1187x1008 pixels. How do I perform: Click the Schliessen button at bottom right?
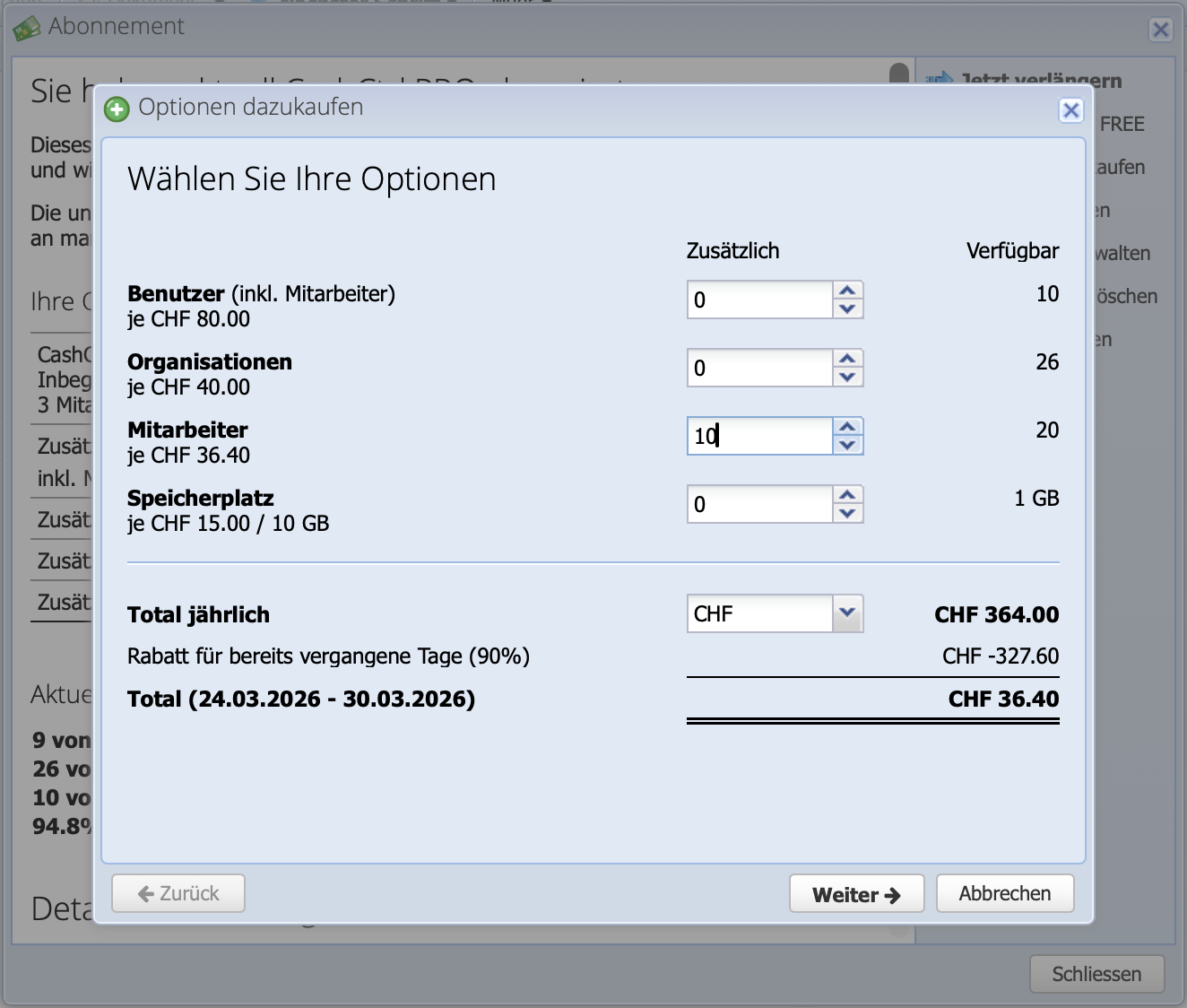pyautogui.click(x=1096, y=974)
